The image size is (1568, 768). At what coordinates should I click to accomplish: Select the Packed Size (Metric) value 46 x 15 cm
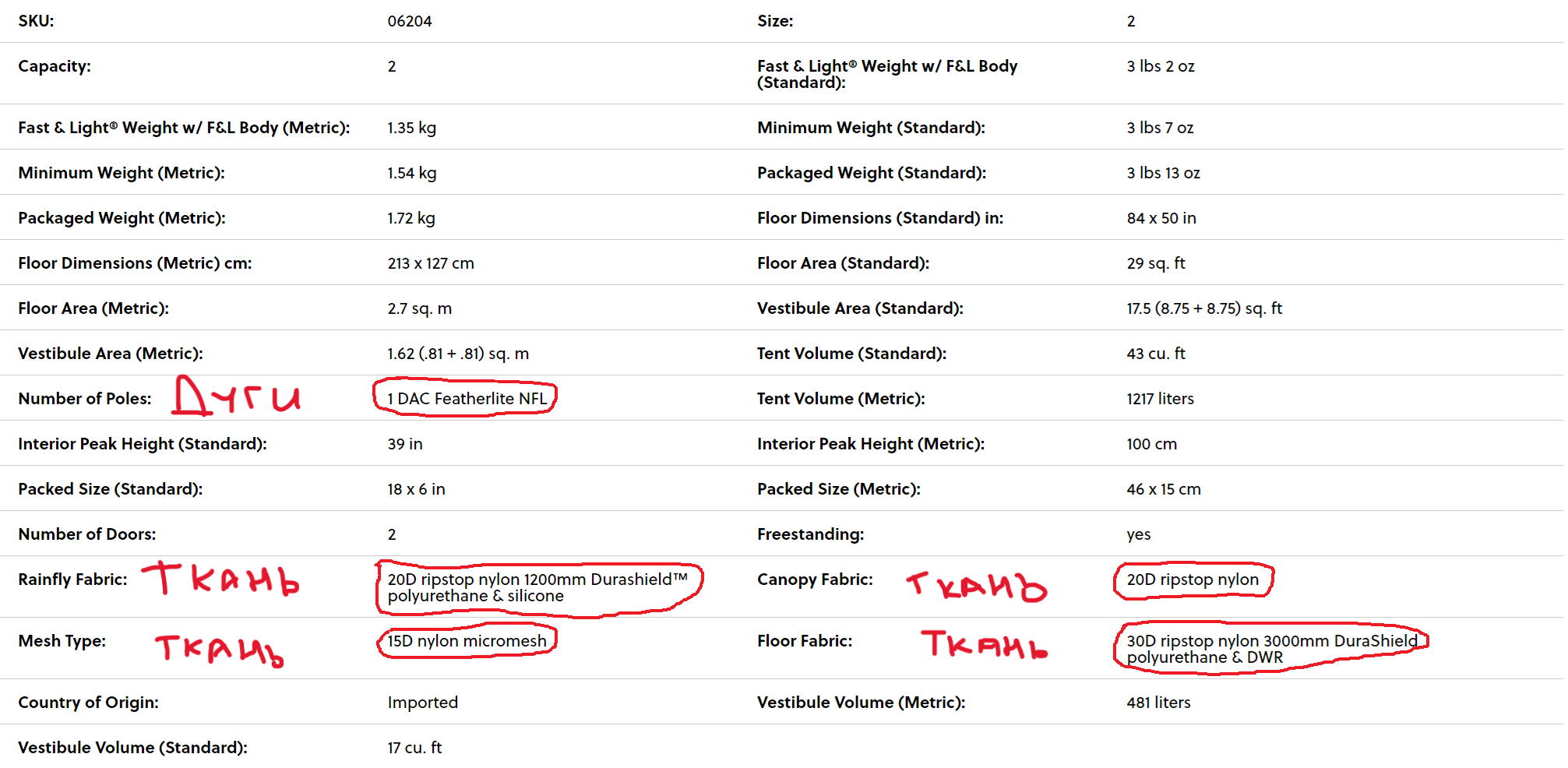[x=1164, y=488]
